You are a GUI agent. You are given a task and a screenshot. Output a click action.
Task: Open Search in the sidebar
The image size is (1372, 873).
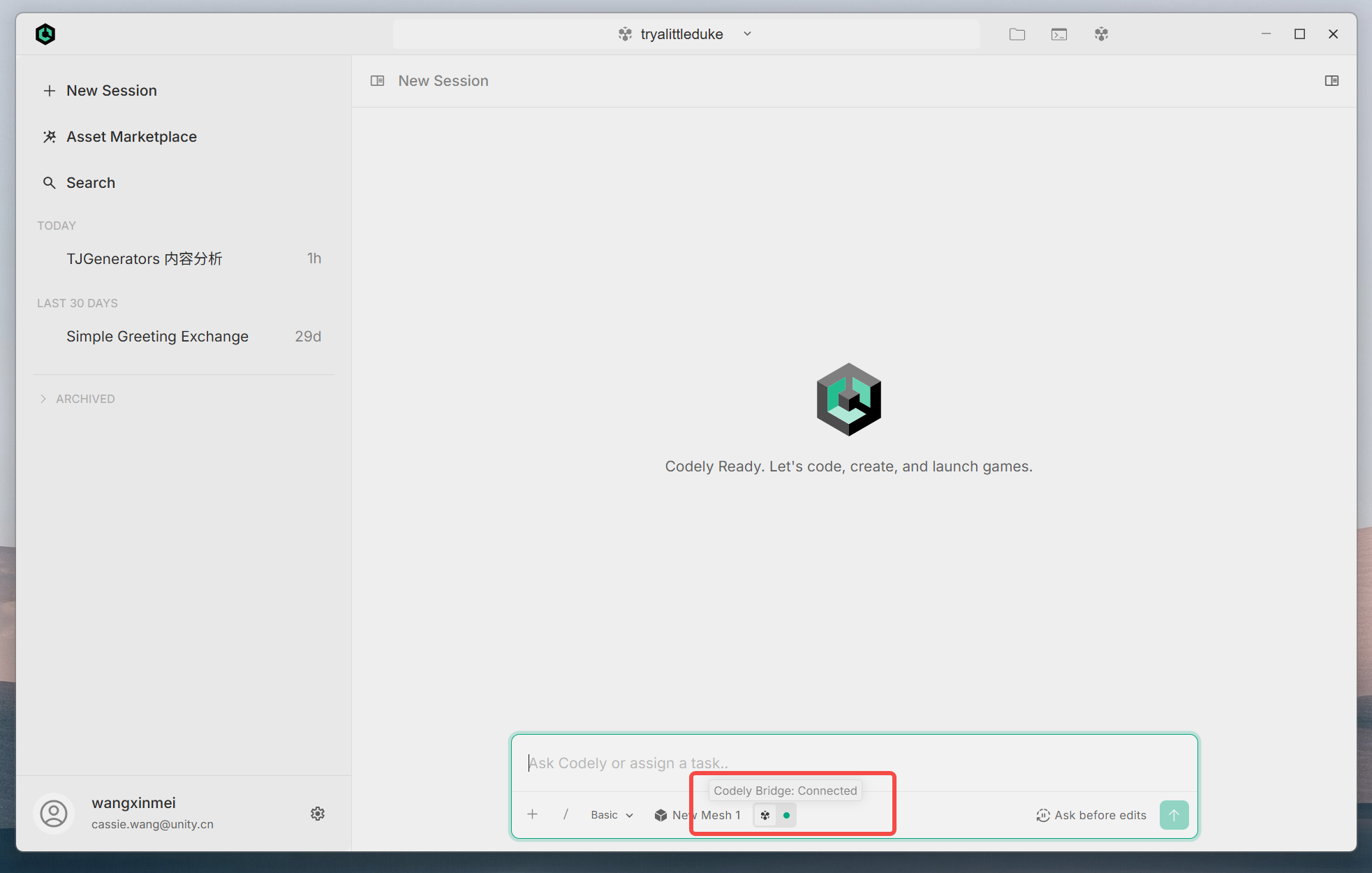[x=79, y=183]
